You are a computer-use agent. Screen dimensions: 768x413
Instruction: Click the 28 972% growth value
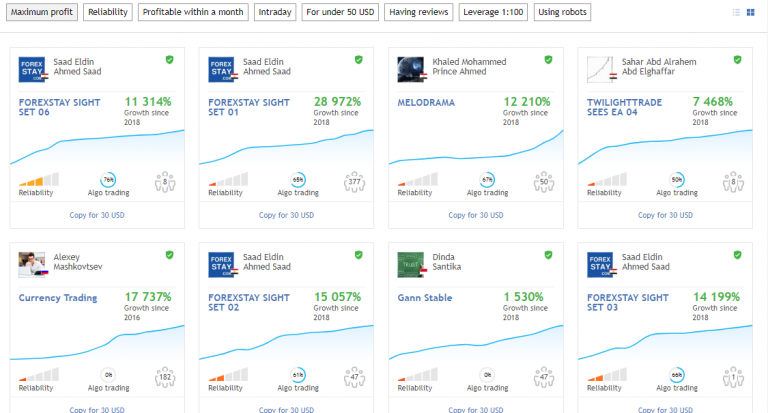337,102
